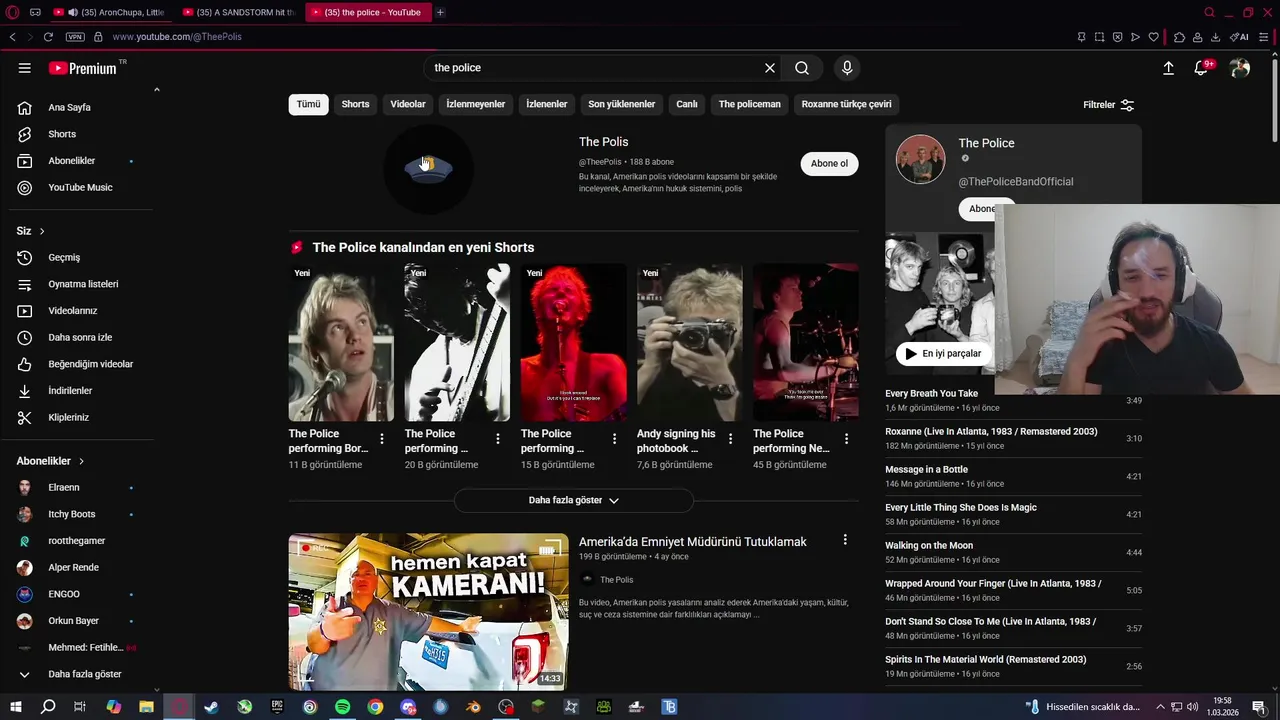Image resolution: width=1280 pixels, height=720 pixels.
Task: Open Blender from the taskbar
Action: 473,707
